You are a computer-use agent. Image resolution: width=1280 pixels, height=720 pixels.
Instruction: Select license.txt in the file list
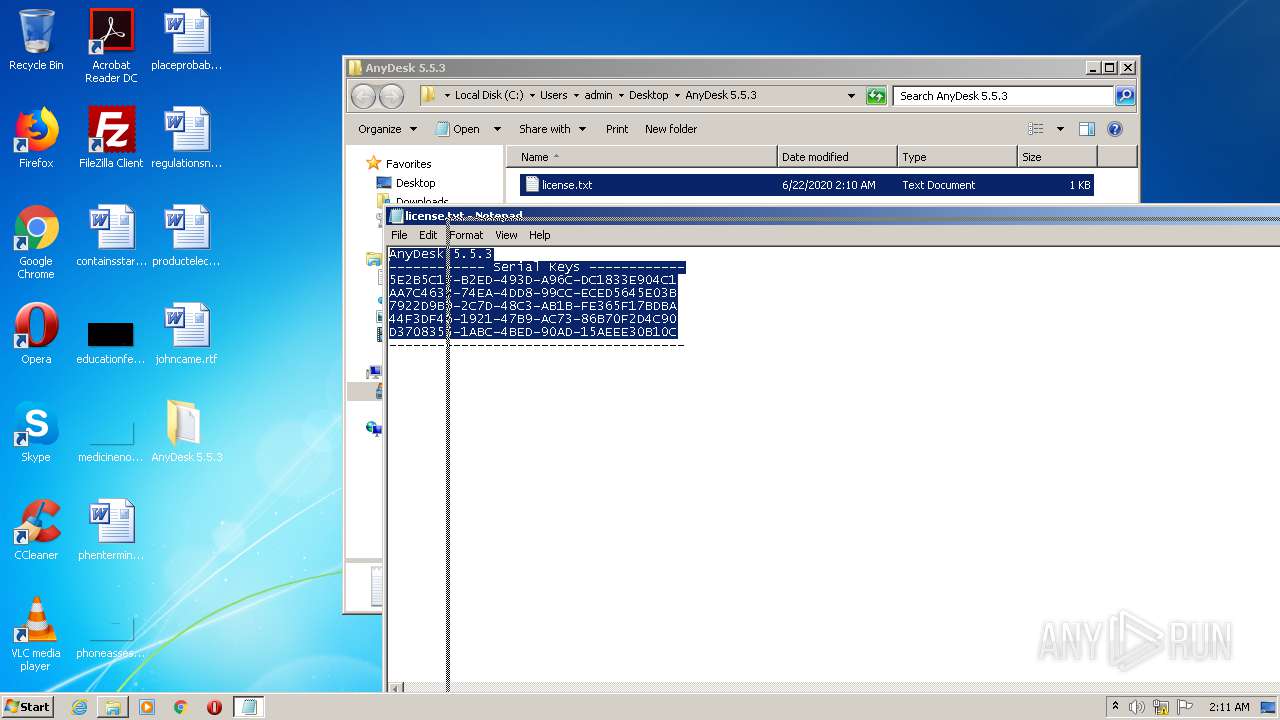coord(806,185)
